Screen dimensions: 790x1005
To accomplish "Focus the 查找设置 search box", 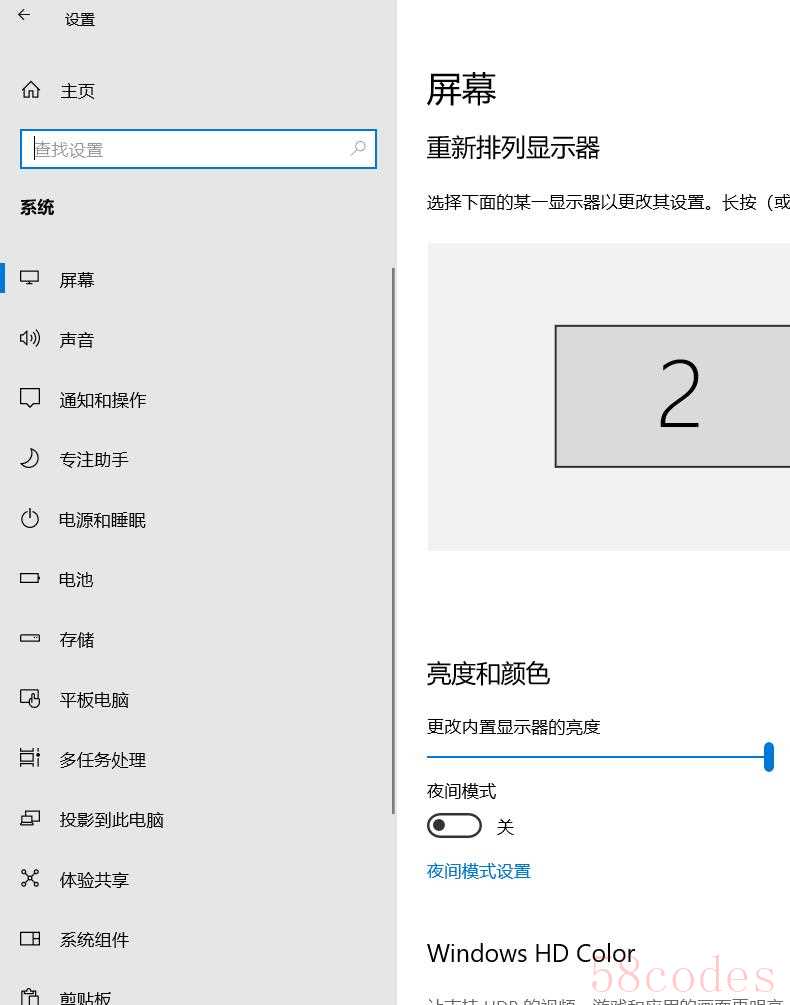I will pos(190,149).
